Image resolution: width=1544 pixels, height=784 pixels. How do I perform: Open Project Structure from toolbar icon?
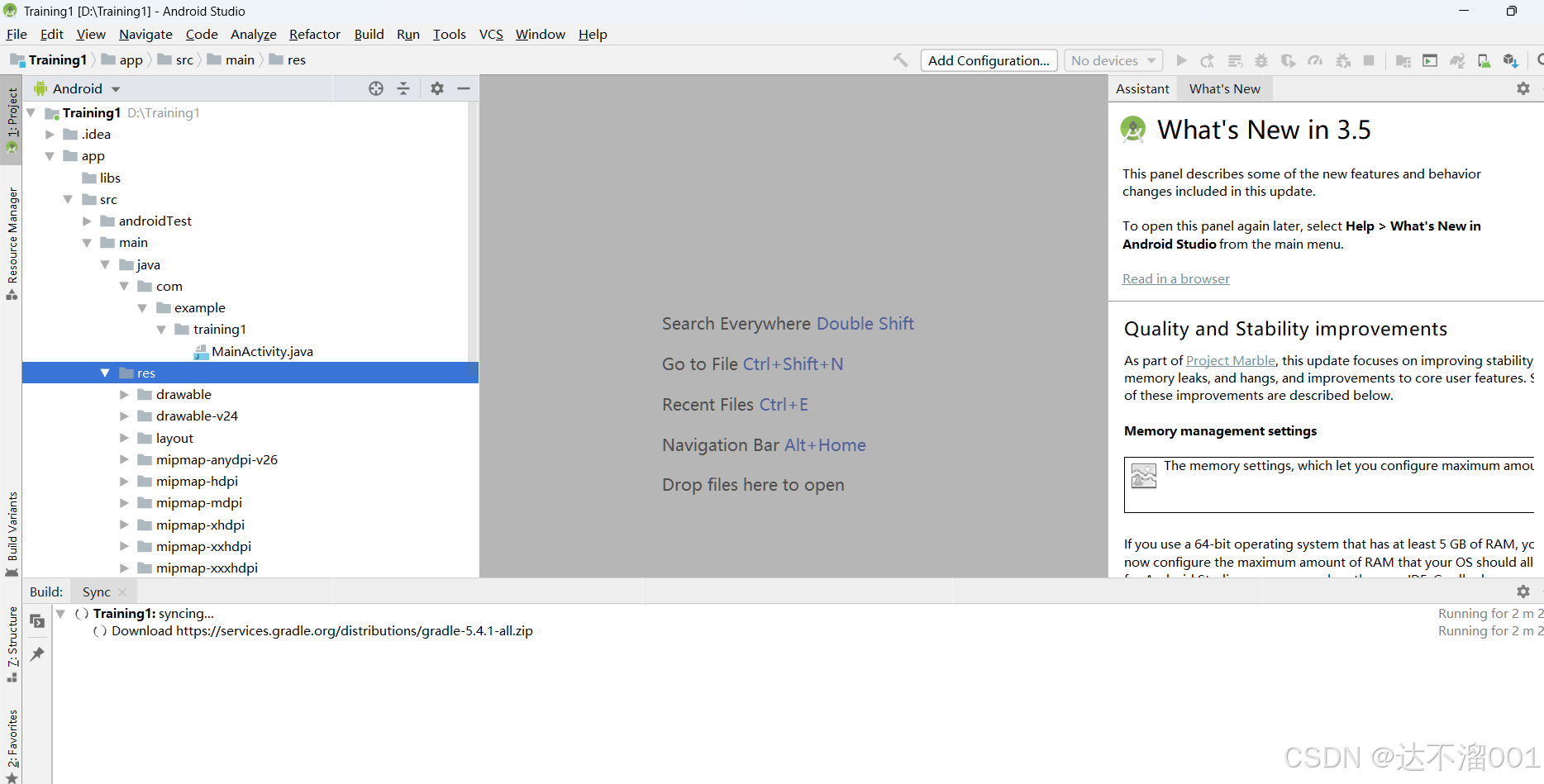click(1403, 60)
